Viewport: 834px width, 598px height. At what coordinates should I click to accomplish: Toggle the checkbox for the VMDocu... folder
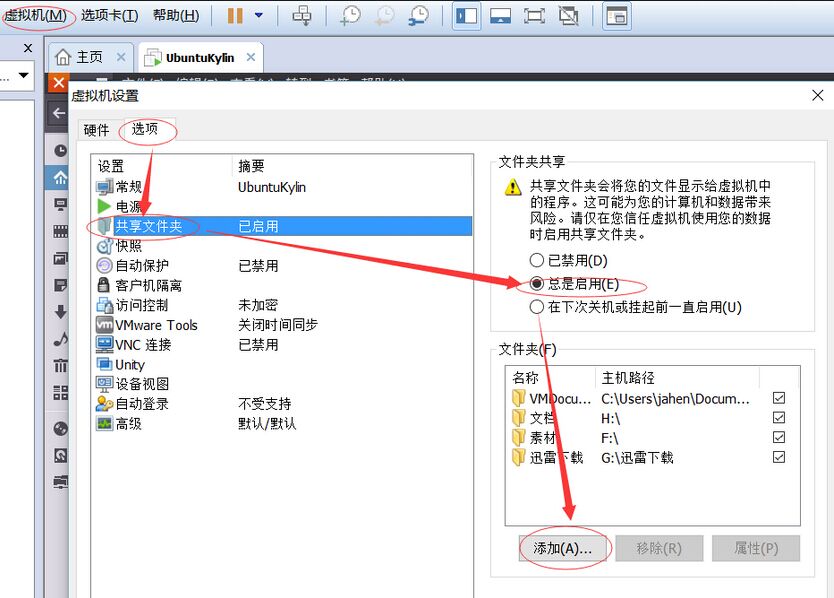tap(779, 398)
